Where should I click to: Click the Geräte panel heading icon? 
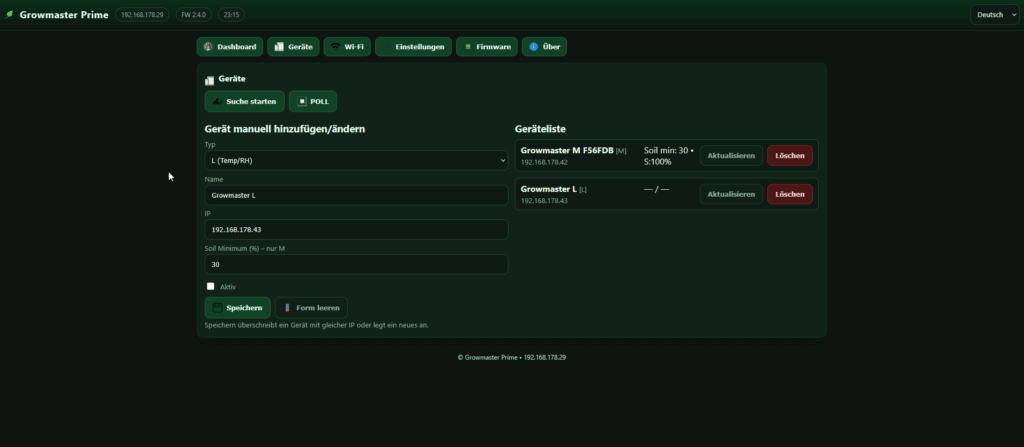(210, 81)
